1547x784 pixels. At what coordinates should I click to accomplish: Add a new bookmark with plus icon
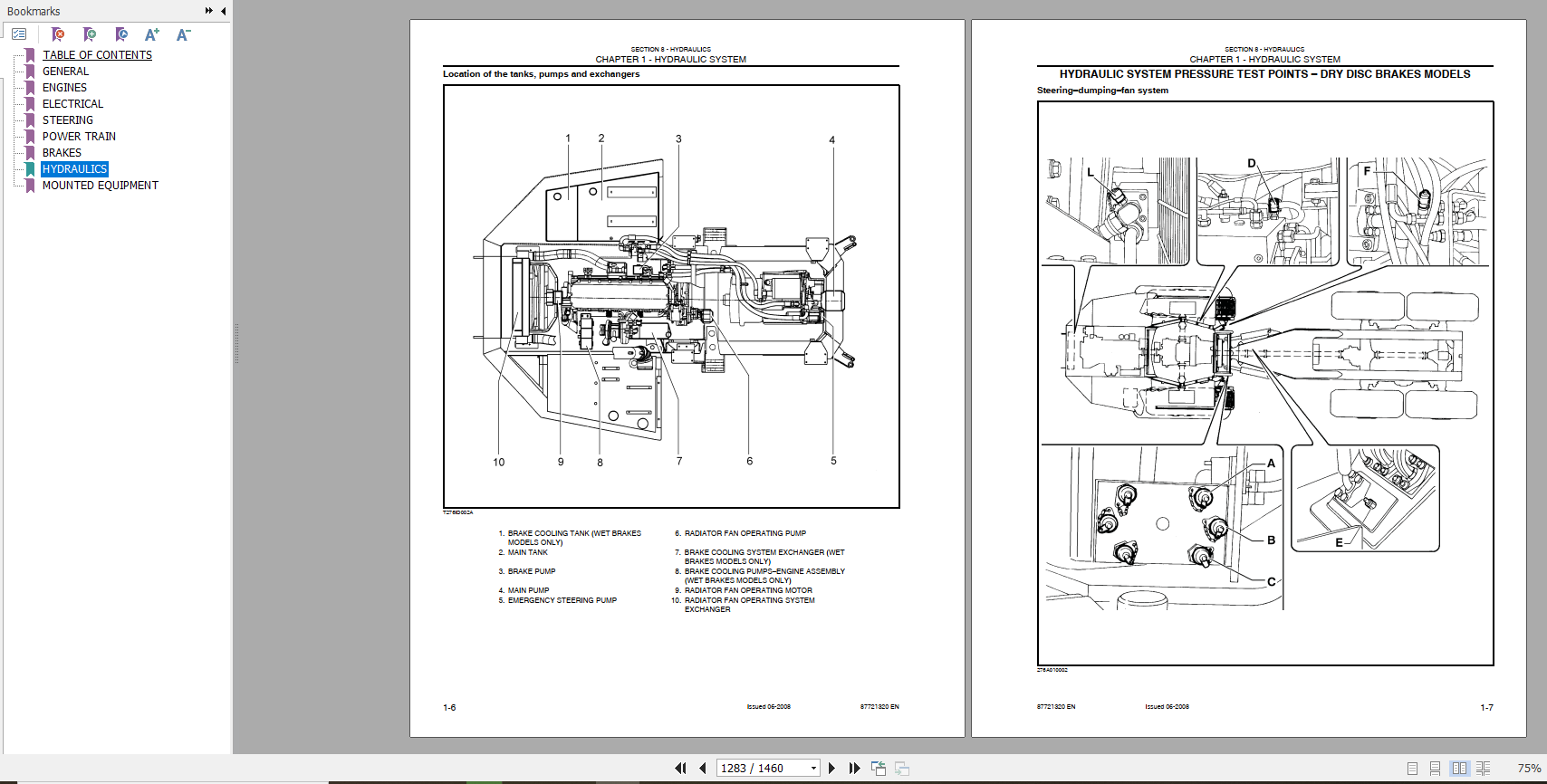[x=90, y=34]
